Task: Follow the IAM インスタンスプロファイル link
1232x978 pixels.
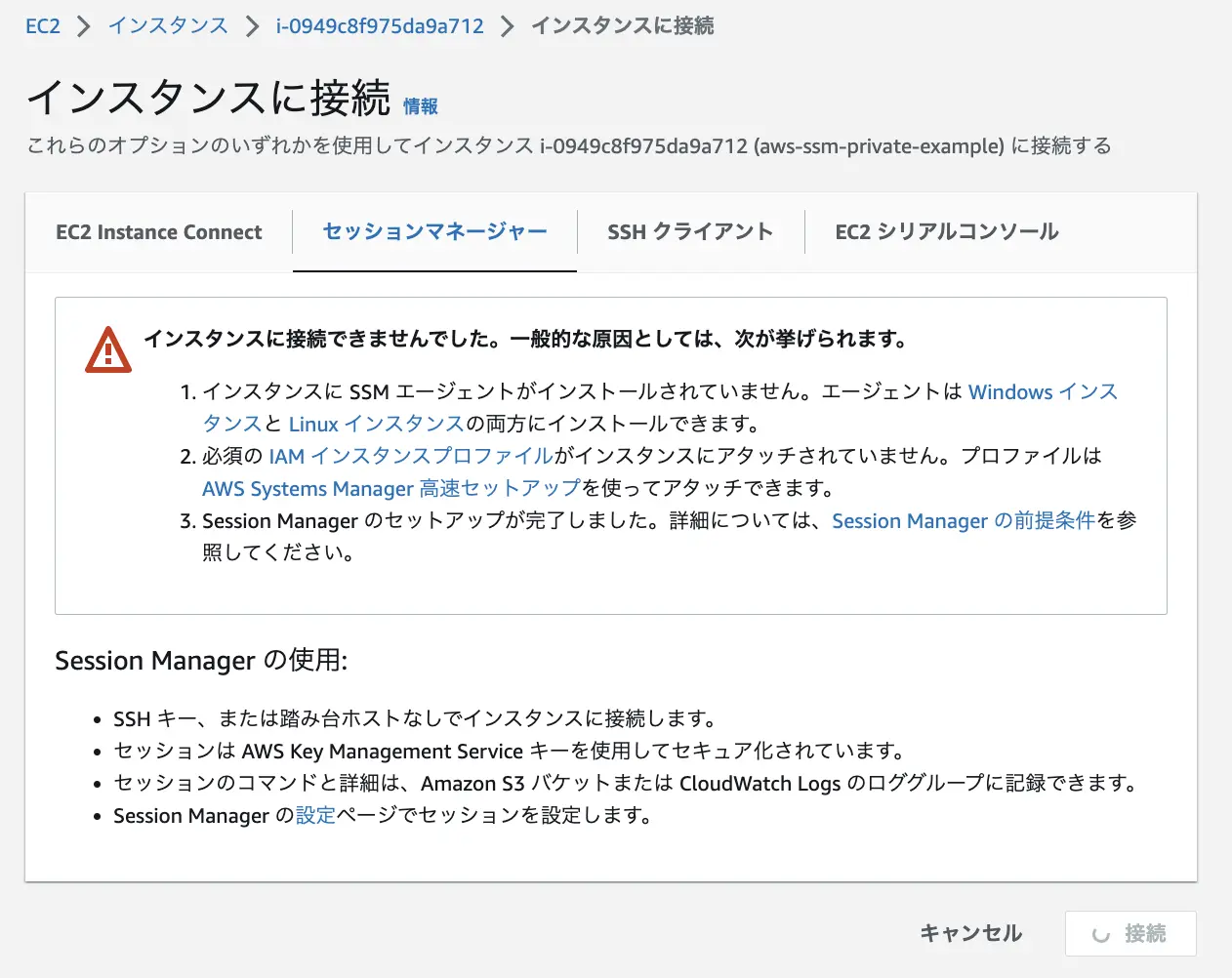Action: 411,457
